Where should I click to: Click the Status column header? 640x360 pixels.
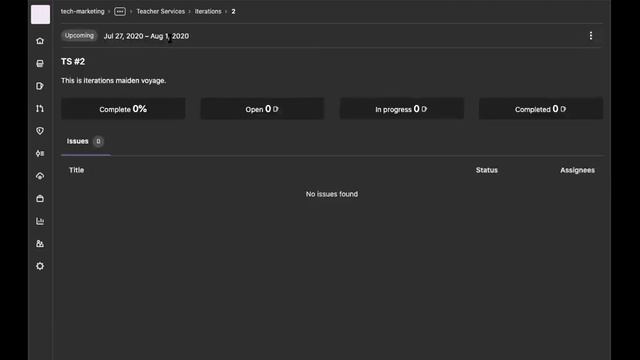click(x=487, y=170)
